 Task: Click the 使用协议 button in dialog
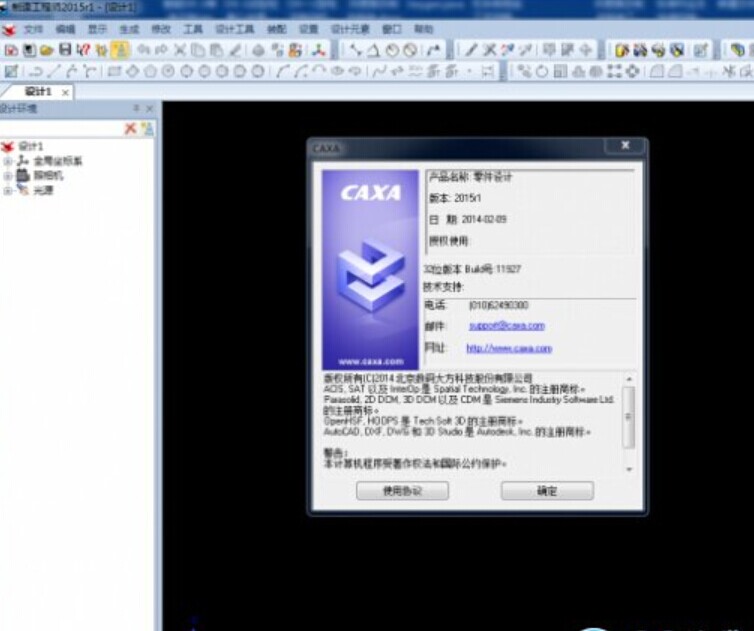[x=402, y=491]
